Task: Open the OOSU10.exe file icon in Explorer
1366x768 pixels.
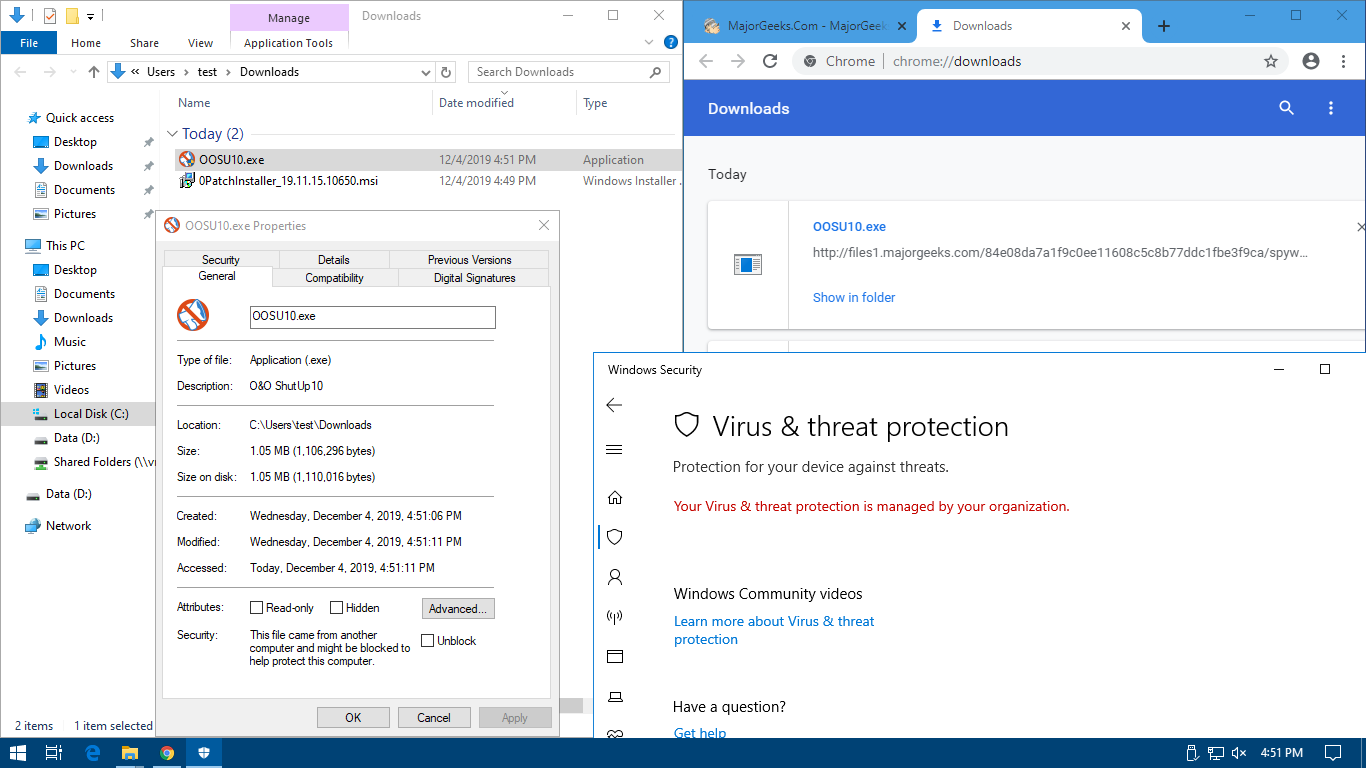Action: coord(186,159)
